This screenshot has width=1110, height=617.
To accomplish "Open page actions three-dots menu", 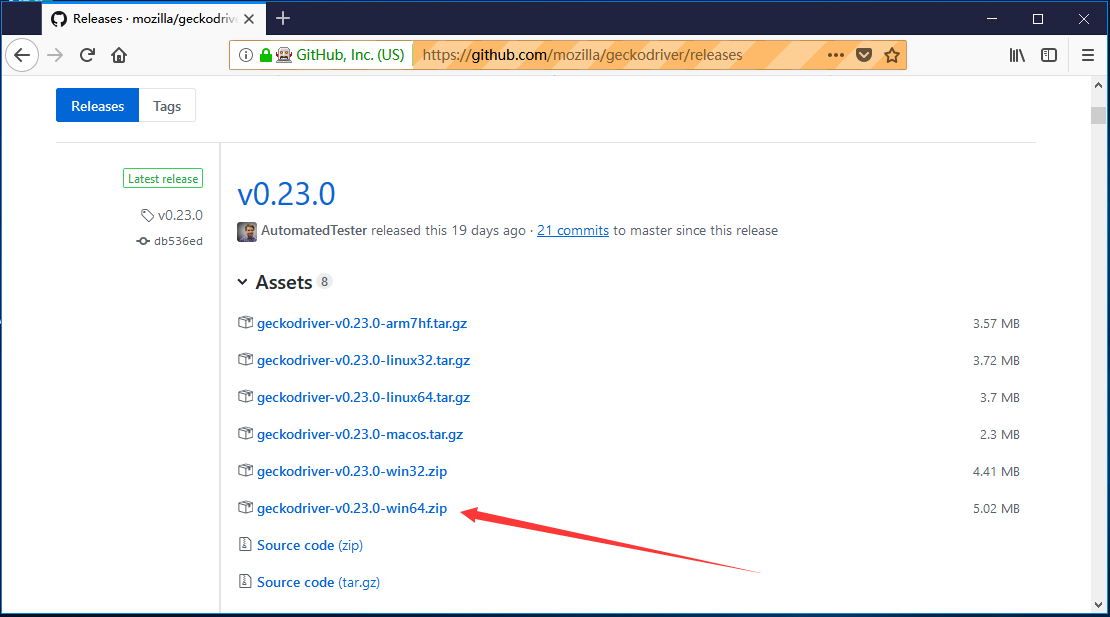I will click(835, 55).
